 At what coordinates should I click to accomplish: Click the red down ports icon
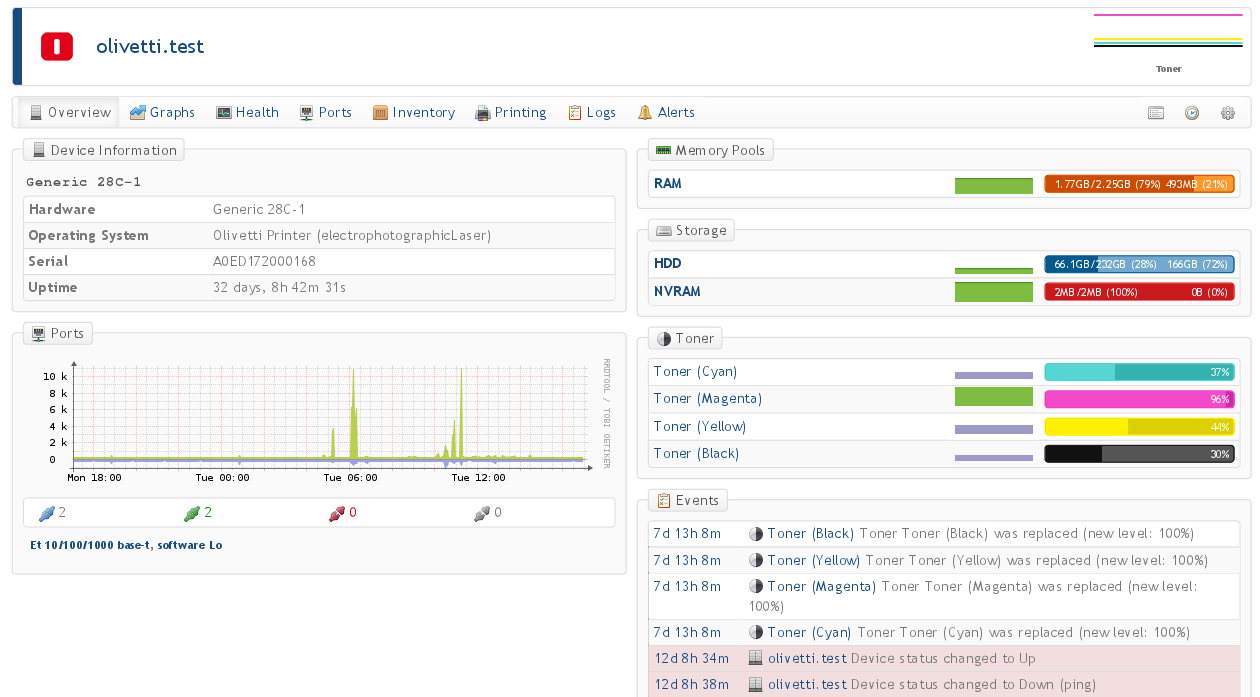click(336, 513)
